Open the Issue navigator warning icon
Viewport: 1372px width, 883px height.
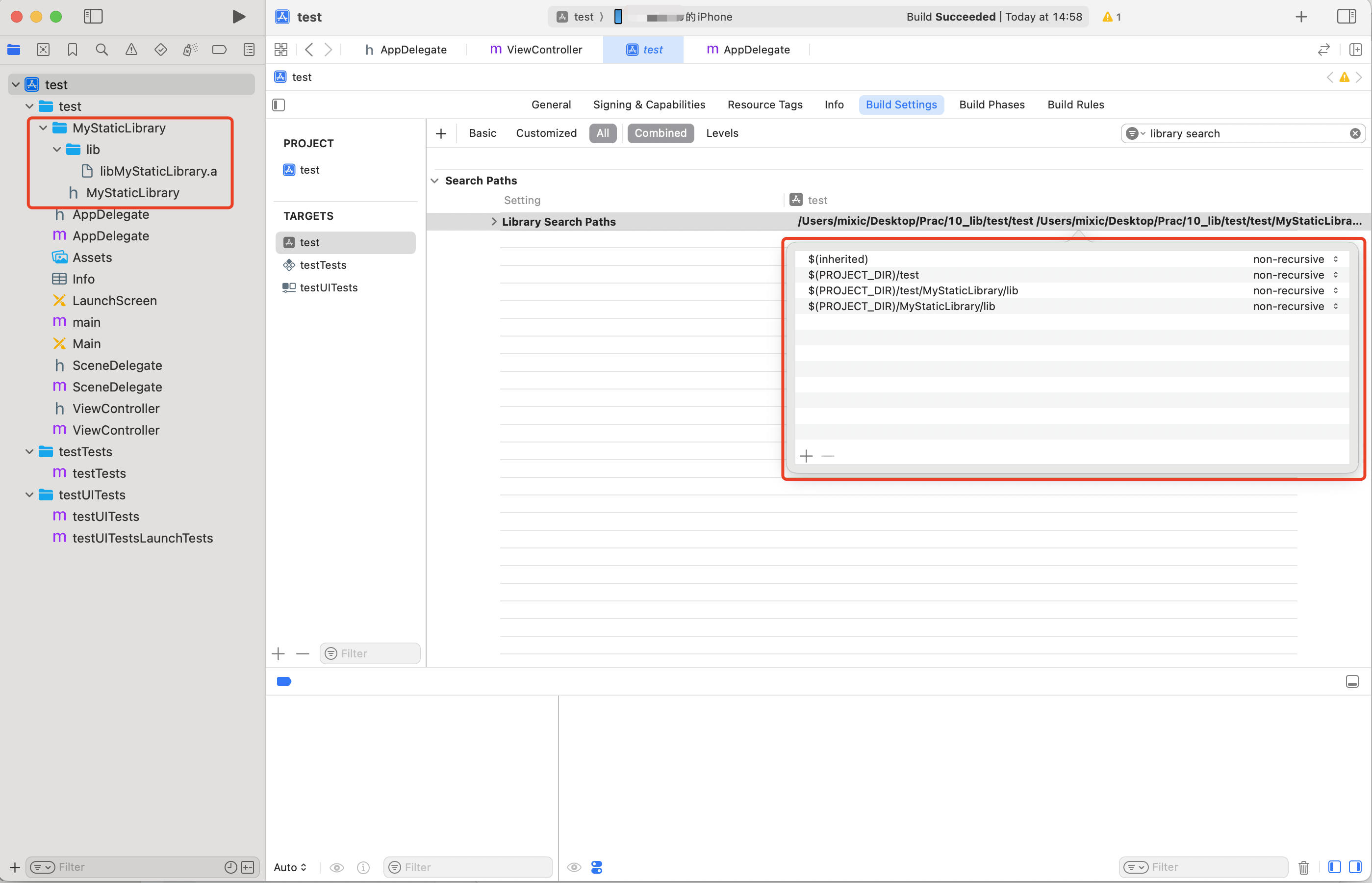coord(131,50)
